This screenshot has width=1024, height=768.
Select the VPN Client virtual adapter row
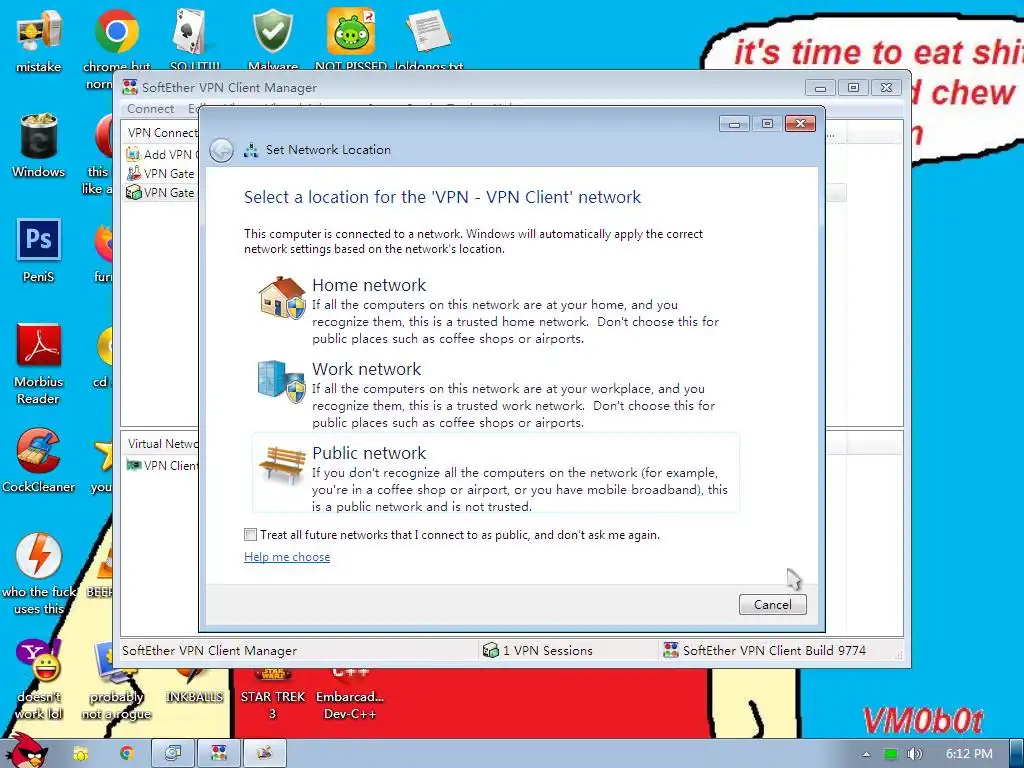(x=161, y=466)
